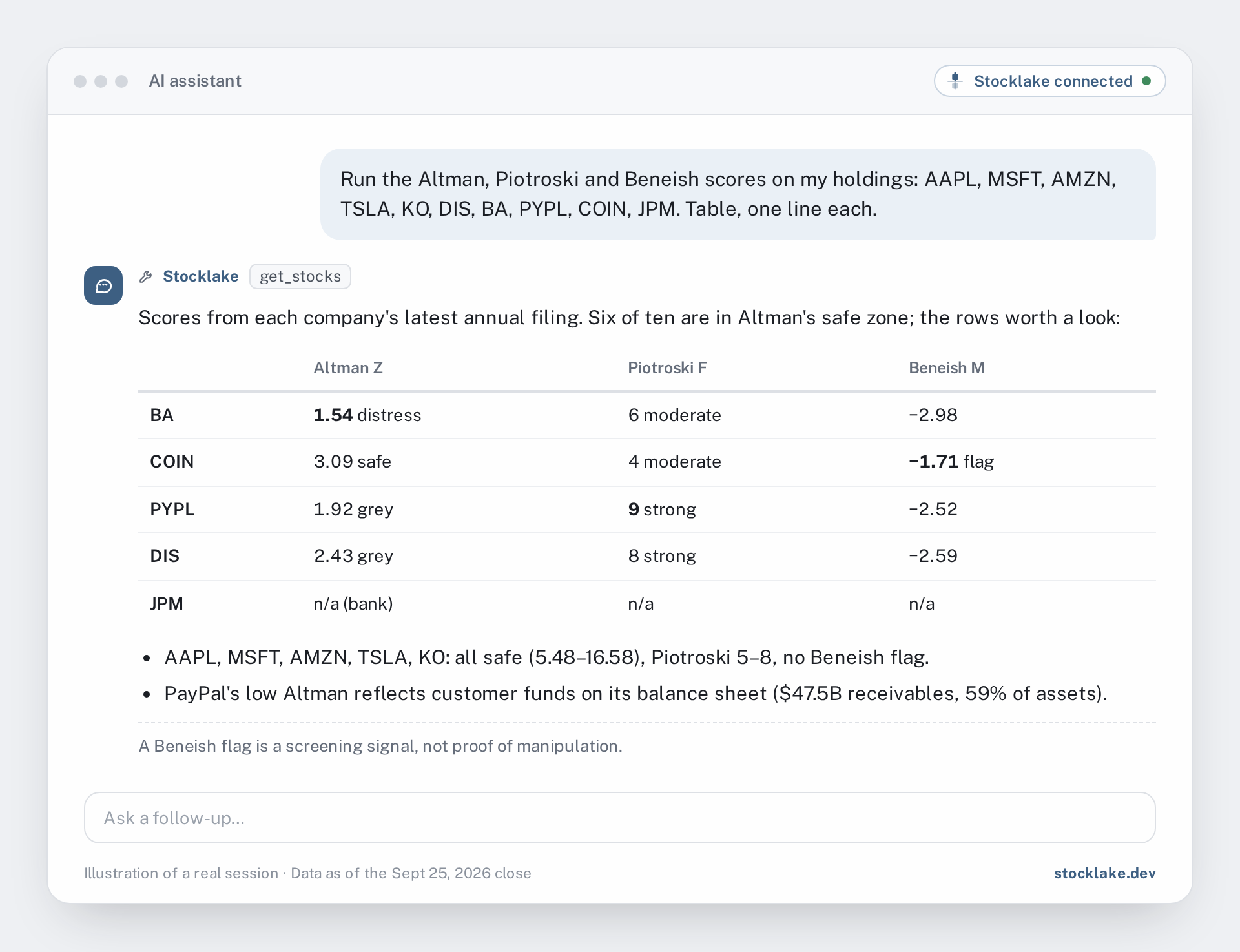
Task: Click the 8 strong Piotroski value
Action: [x=662, y=555]
